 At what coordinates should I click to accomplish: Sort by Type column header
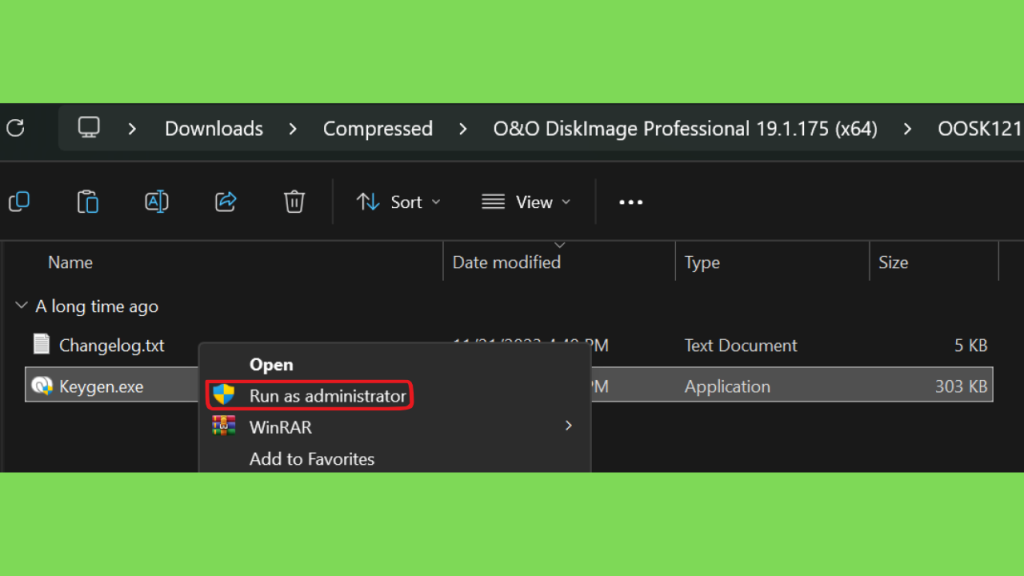coord(702,263)
